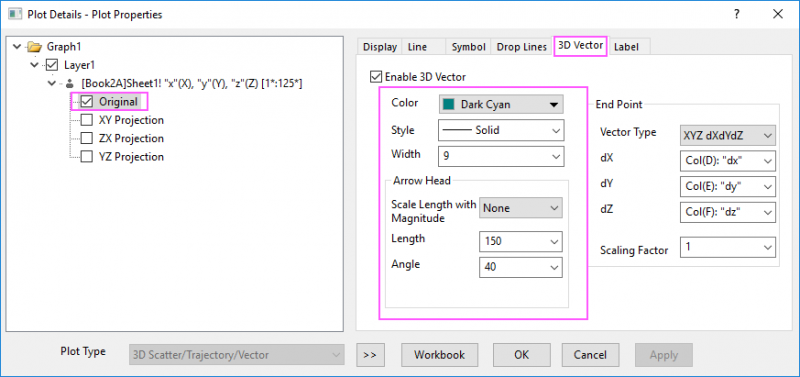Click the plot dataset icon beside Book2A

tap(69, 83)
